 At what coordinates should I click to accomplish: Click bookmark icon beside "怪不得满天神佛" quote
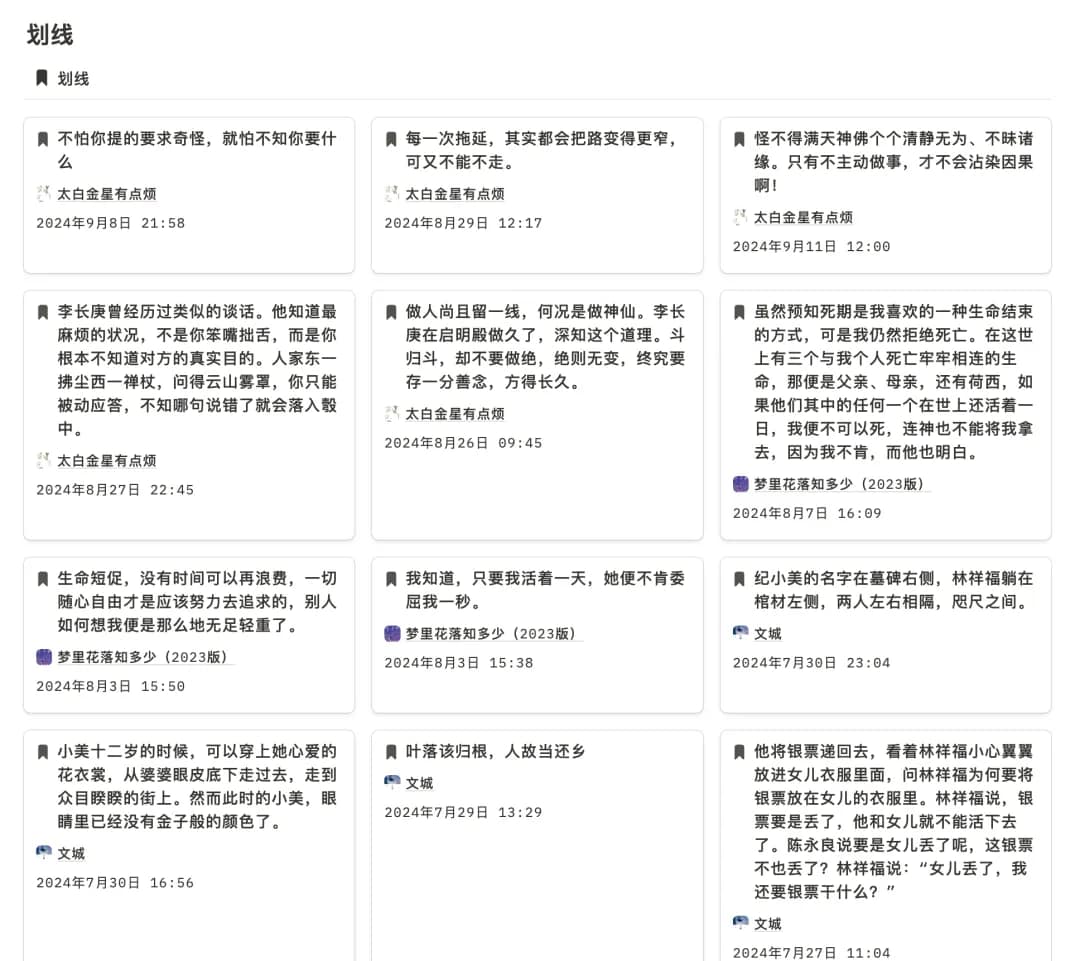(739, 139)
